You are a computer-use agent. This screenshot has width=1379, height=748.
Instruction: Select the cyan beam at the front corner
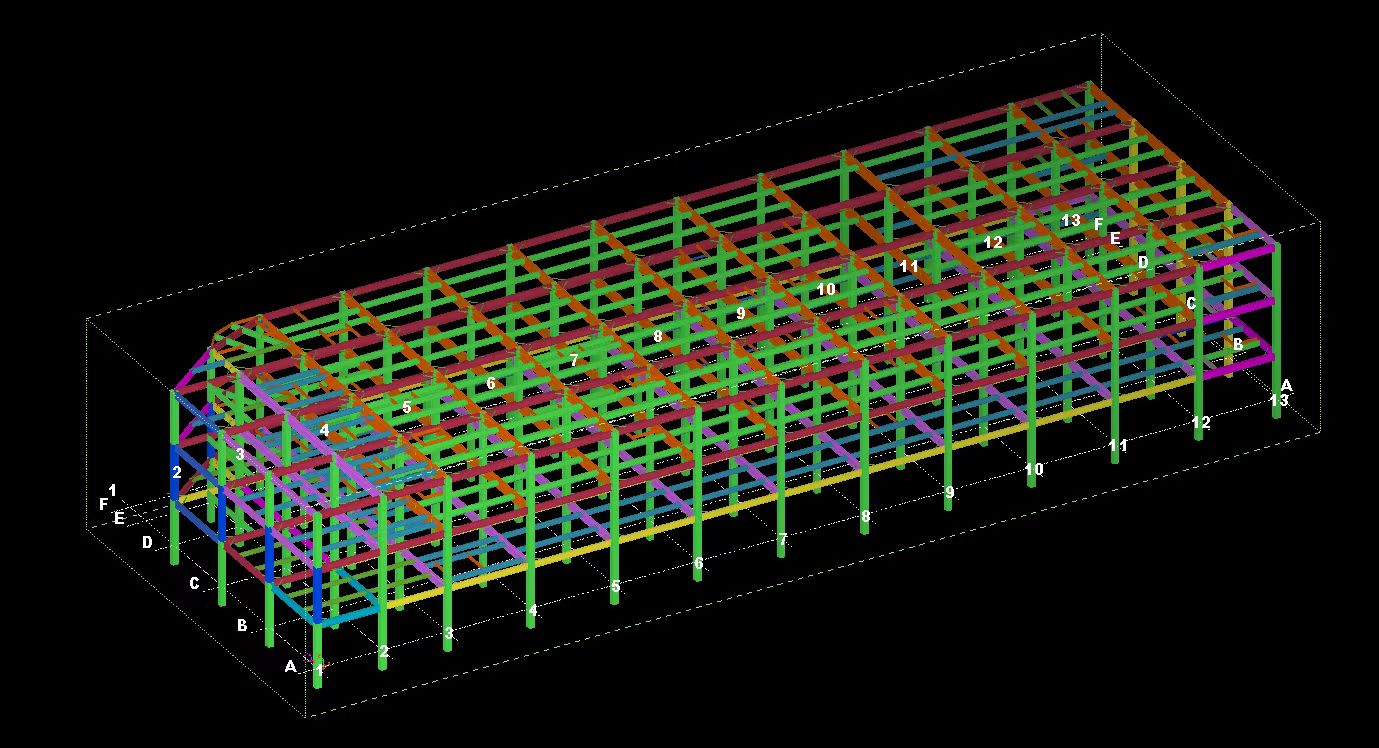point(350,616)
